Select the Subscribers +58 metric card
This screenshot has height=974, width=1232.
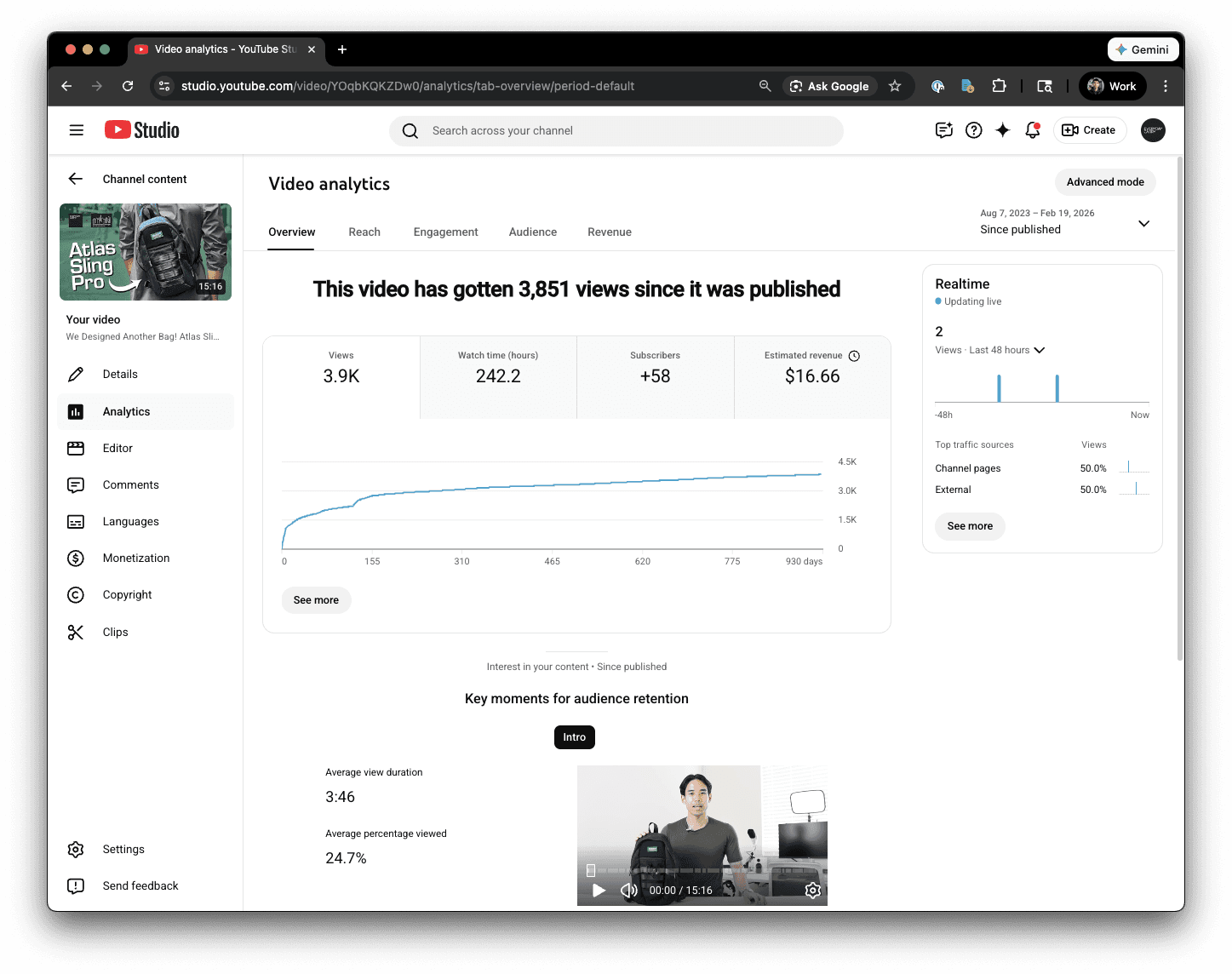656,377
